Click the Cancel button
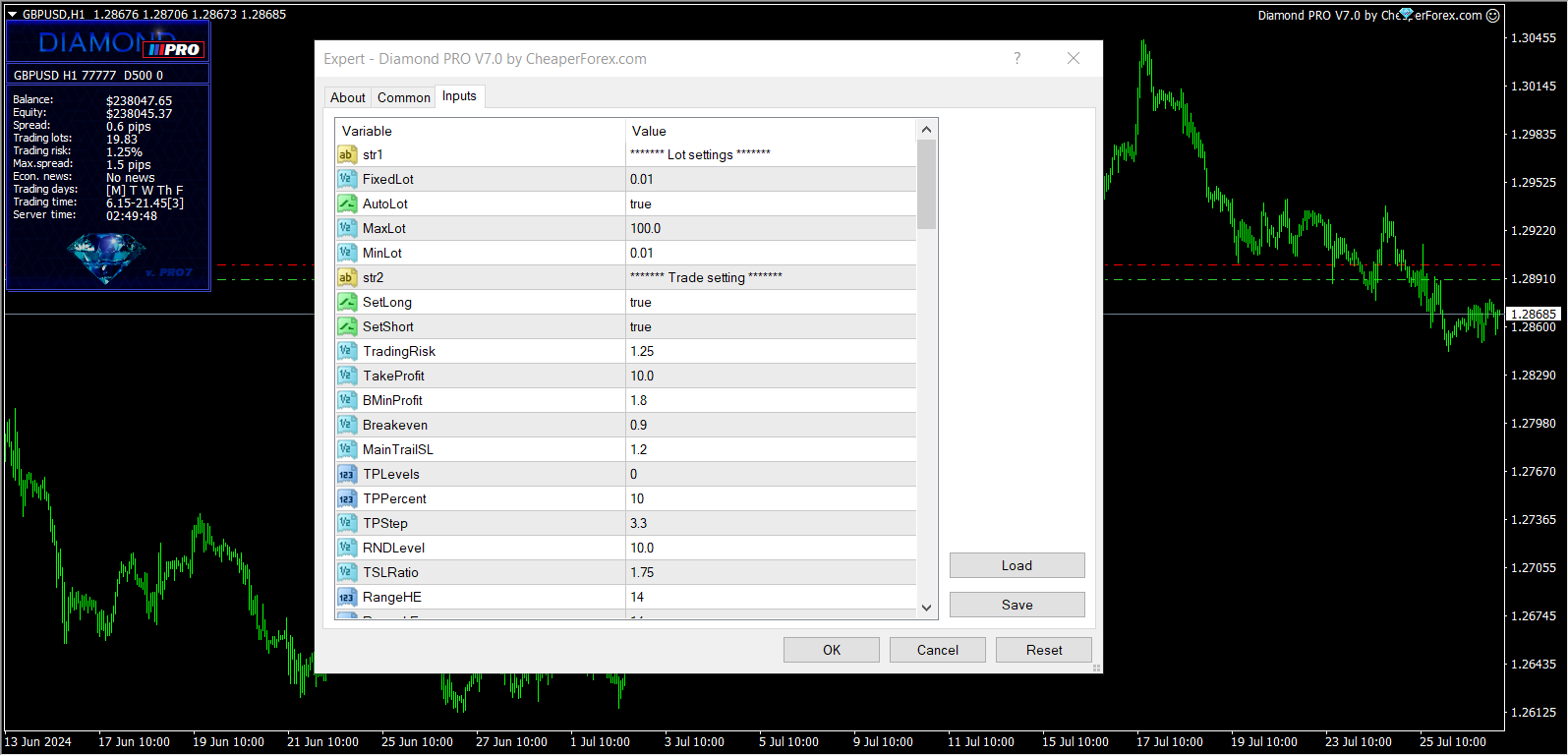1568x755 pixels. (938, 650)
